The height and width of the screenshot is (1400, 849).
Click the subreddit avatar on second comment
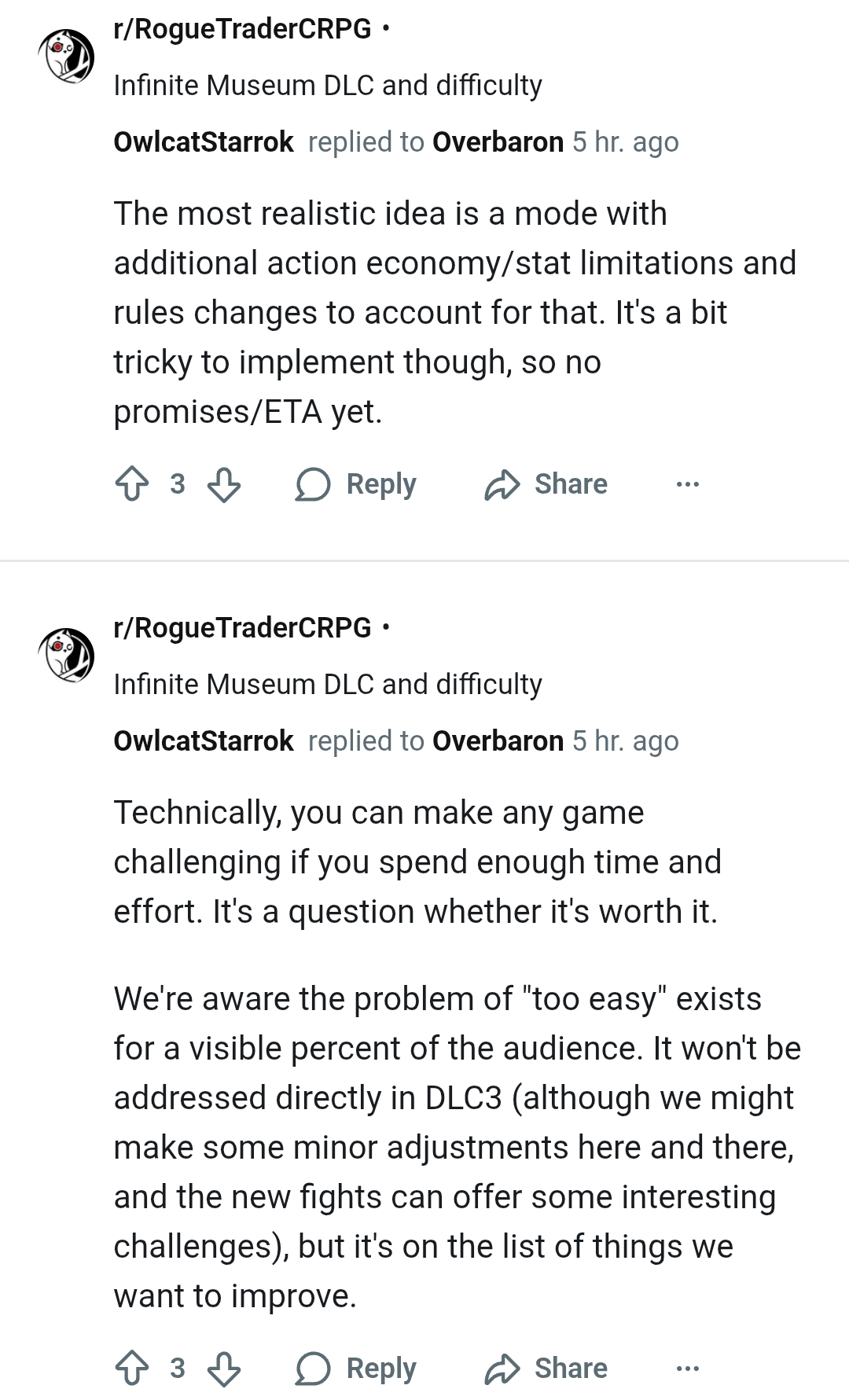click(66, 656)
